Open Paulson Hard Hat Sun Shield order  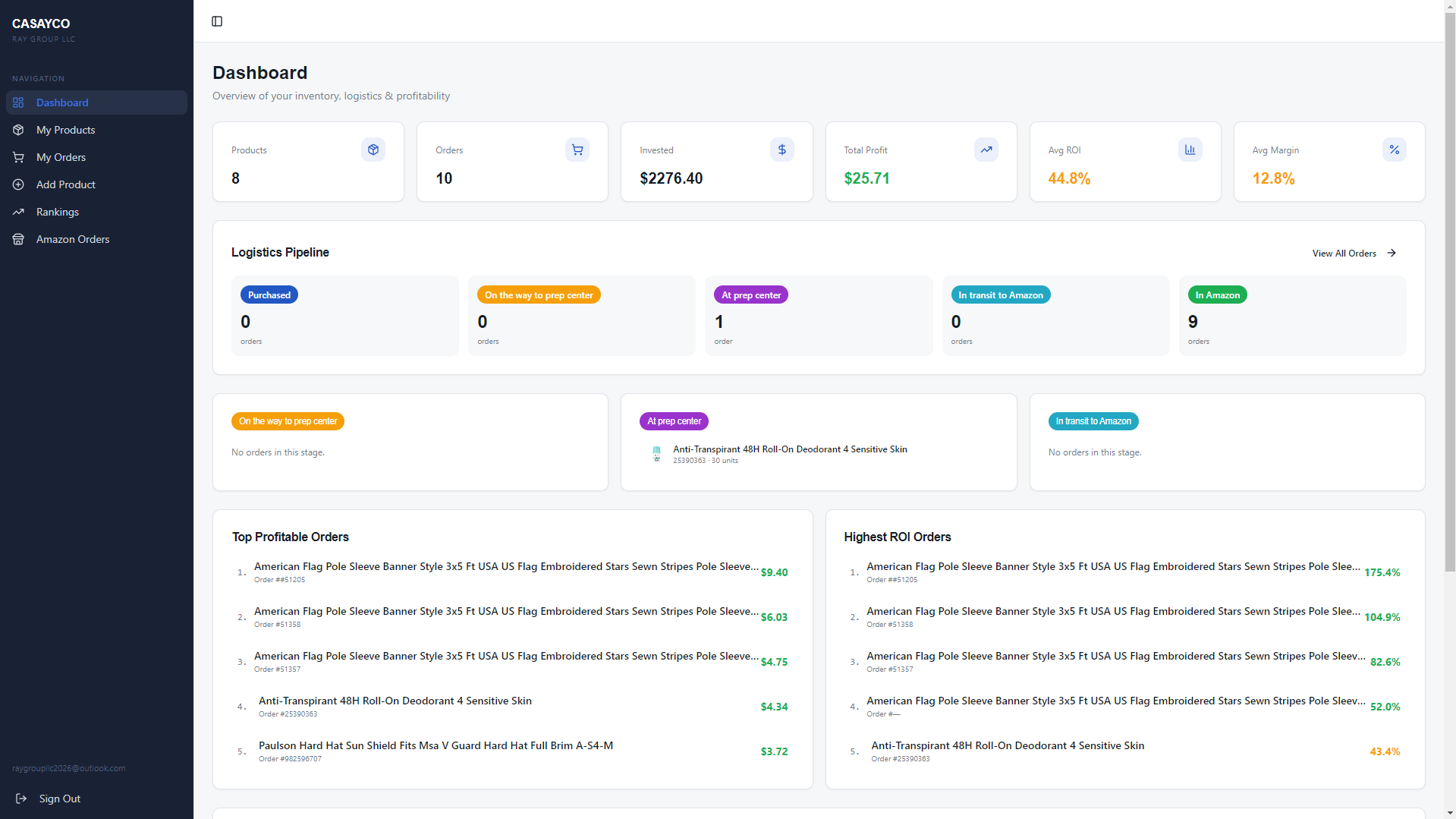pos(513,751)
